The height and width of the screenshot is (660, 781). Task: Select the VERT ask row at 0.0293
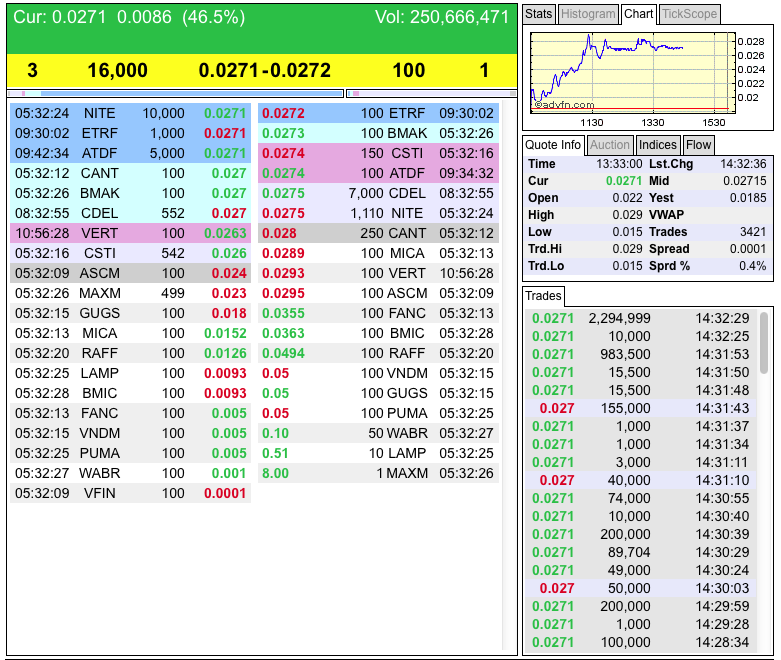coord(378,273)
